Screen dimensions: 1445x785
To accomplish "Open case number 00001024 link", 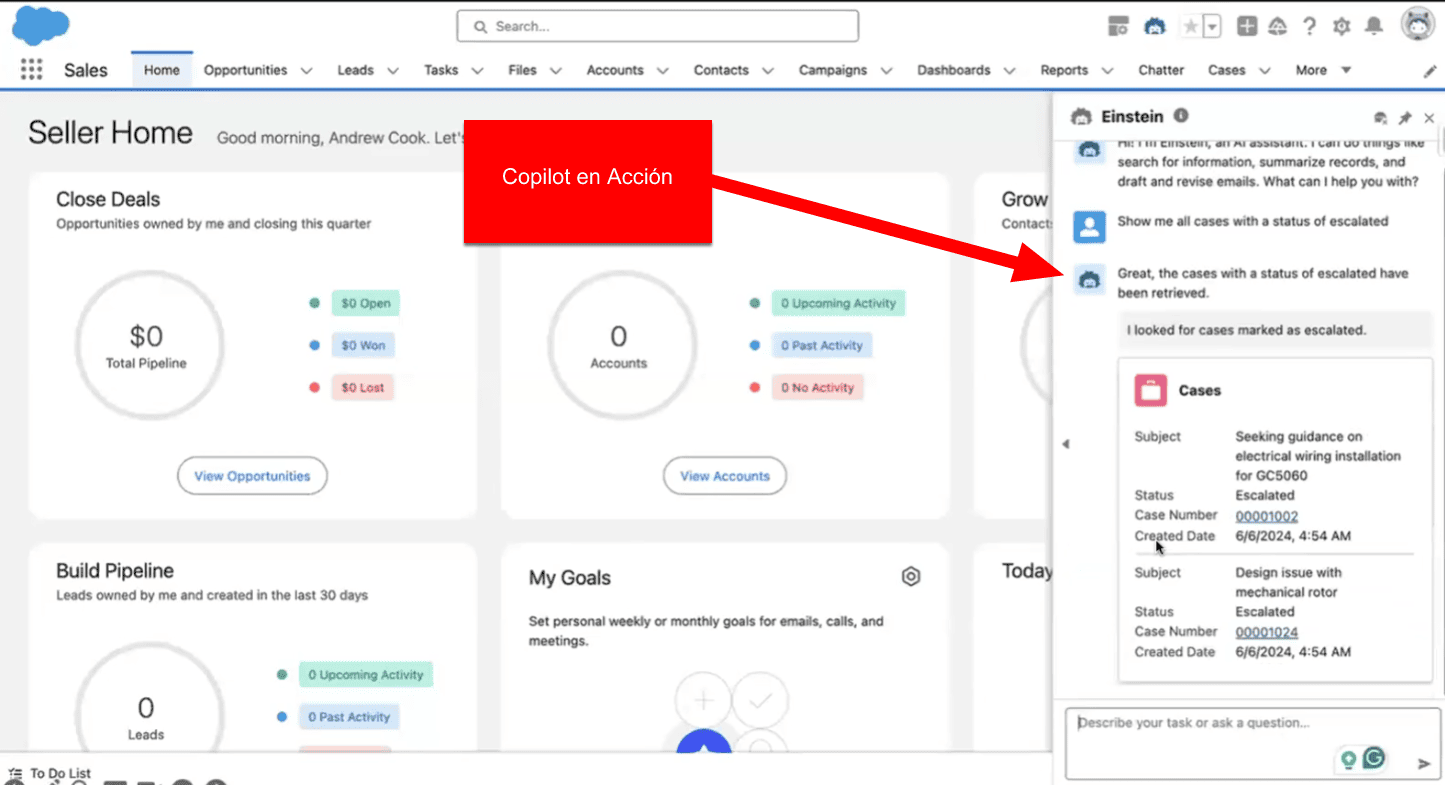I will click(x=1267, y=632).
